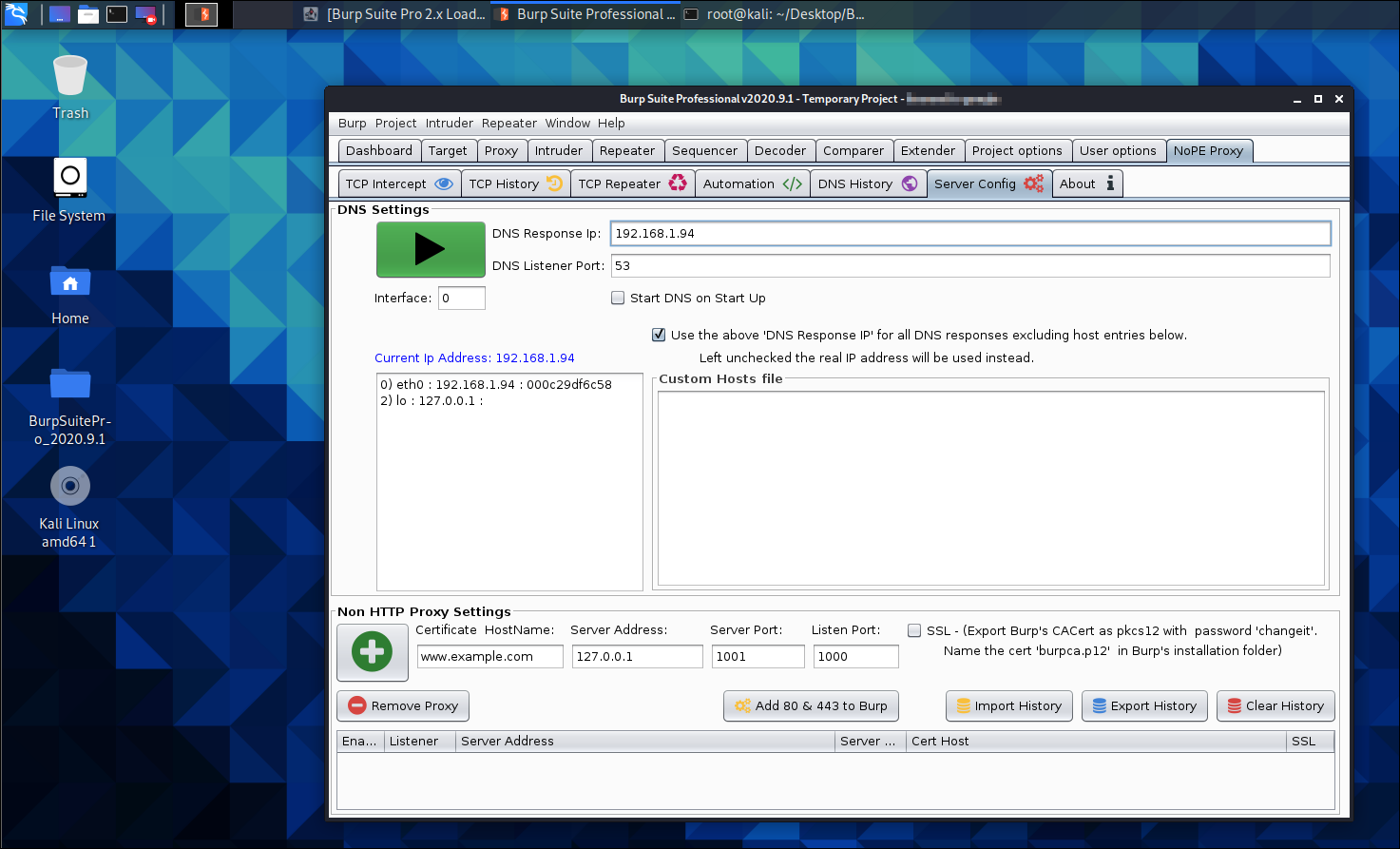
Task: Click the file manager icon in the top panel
Action: pos(88,14)
